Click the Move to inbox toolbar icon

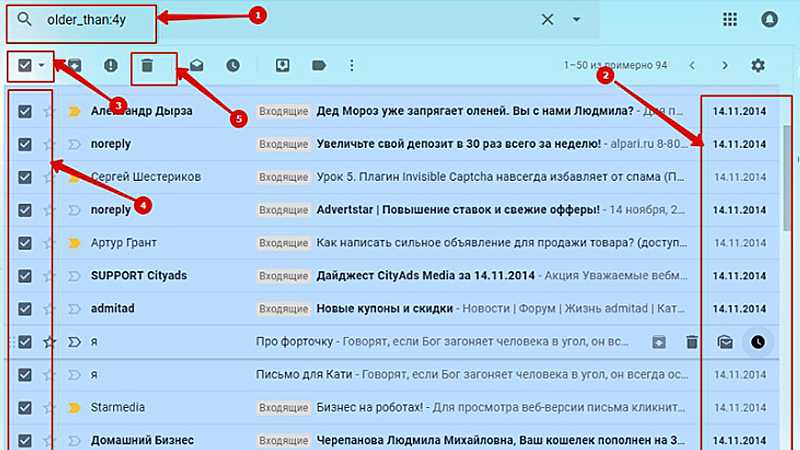[282, 65]
